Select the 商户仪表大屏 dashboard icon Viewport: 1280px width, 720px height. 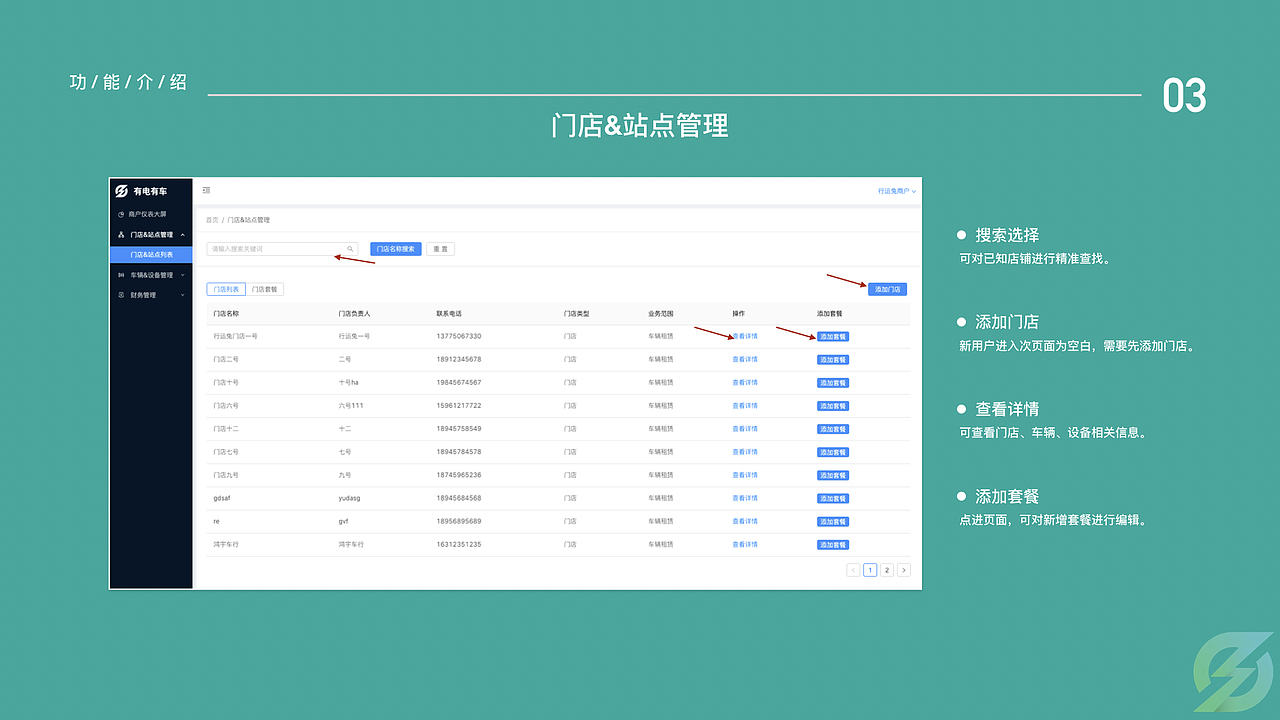(121, 214)
